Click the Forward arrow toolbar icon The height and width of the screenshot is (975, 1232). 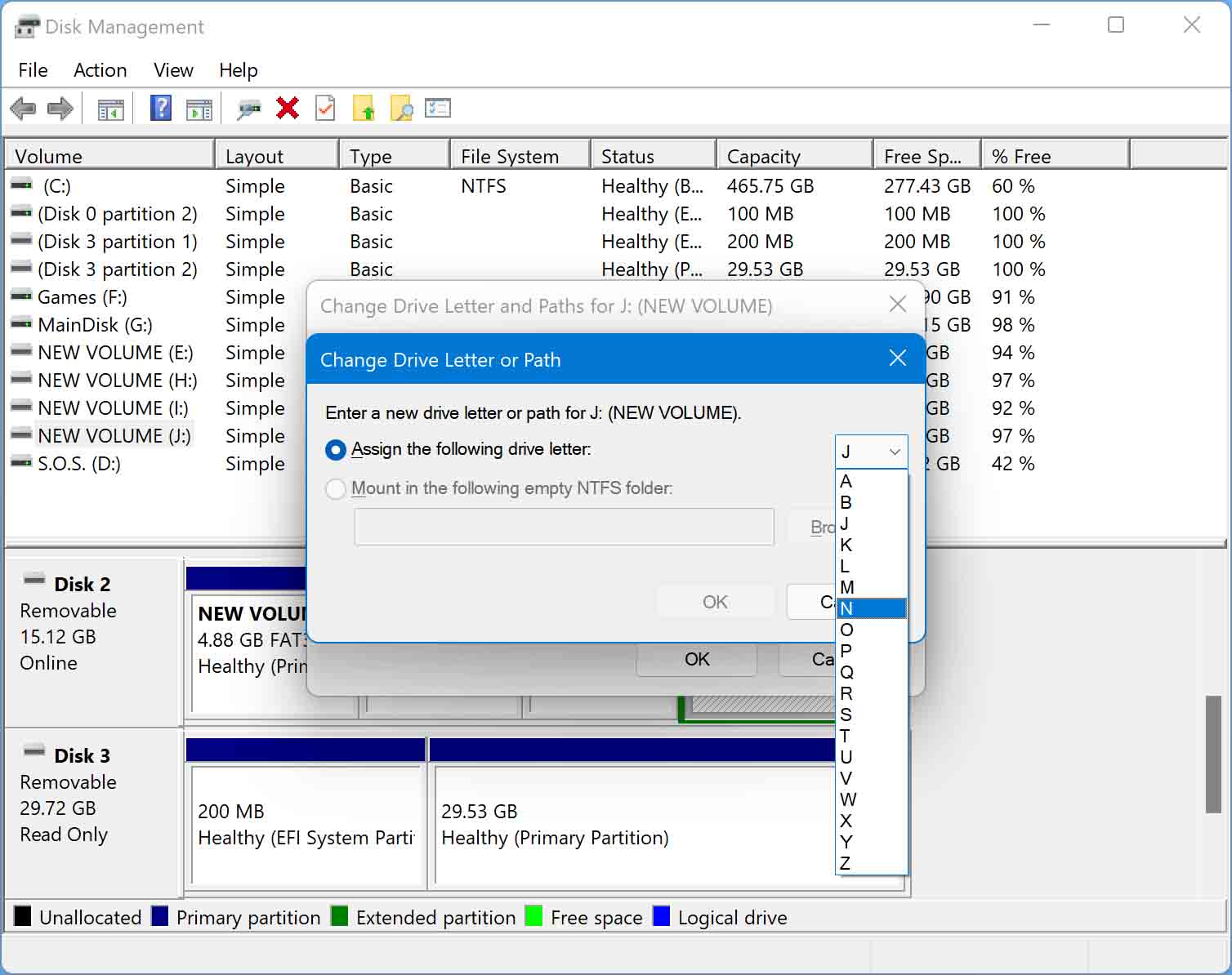60,109
